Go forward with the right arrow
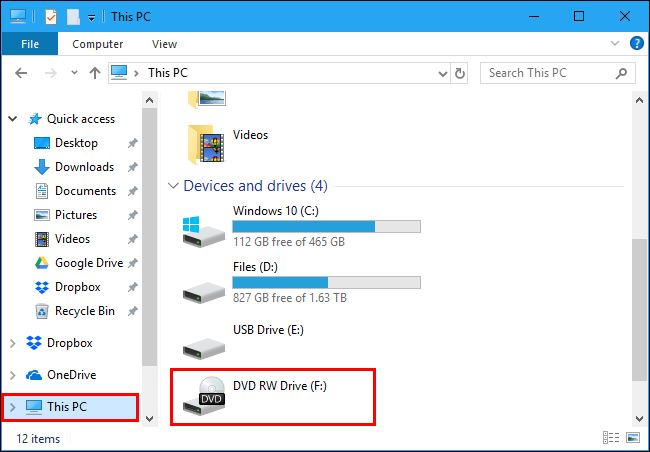The image size is (650, 452). point(51,73)
